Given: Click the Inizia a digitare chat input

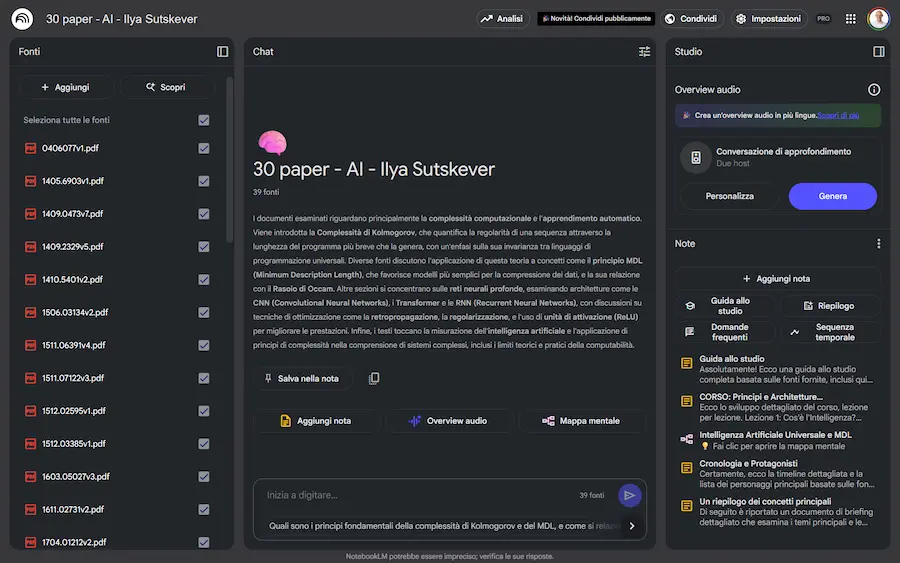Looking at the screenshot, I should click(x=419, y=495).
